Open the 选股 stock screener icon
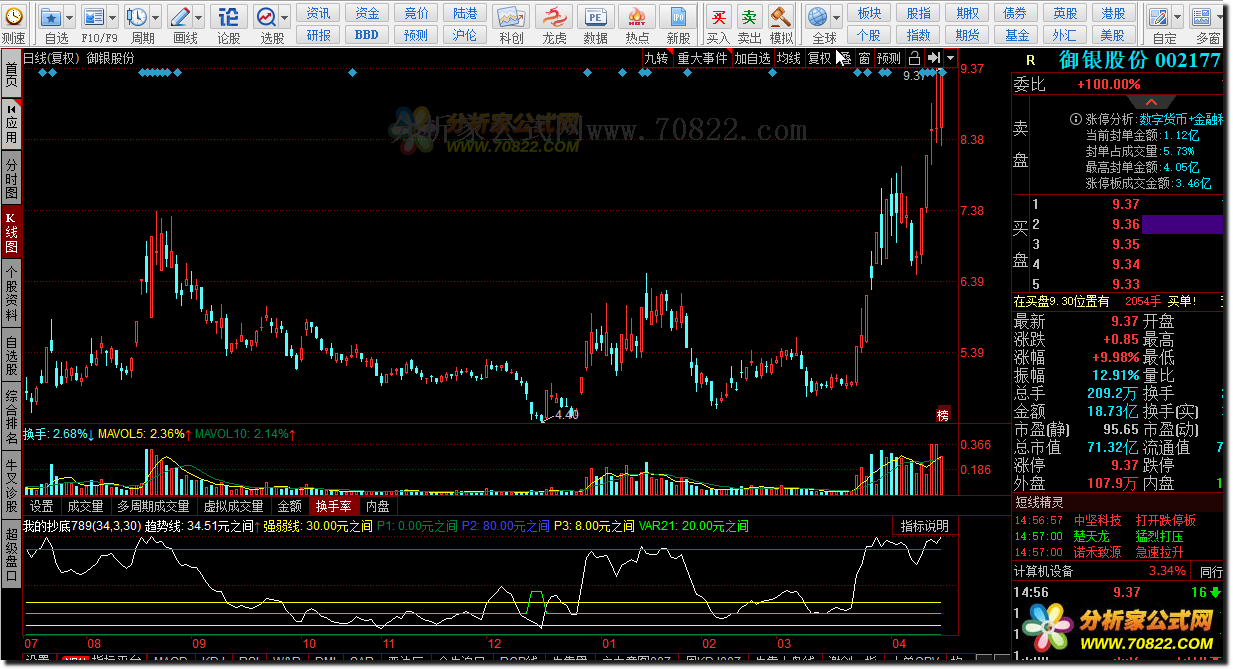The image size is (1233, 669). (x=267, y=16)
